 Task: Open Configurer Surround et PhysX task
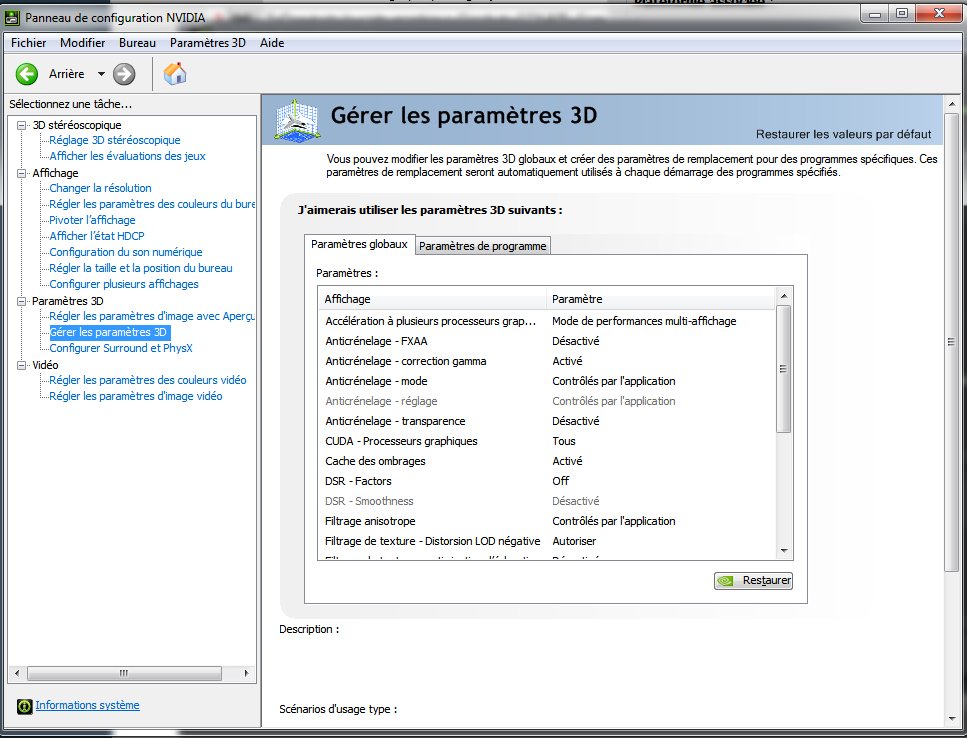(x=121, y=348)
